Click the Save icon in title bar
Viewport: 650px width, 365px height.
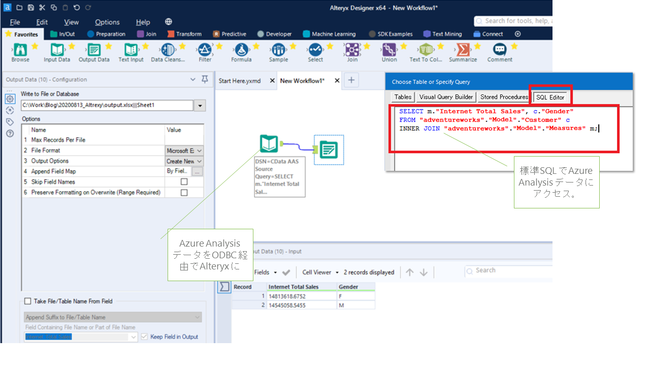[x=31, y=7]
